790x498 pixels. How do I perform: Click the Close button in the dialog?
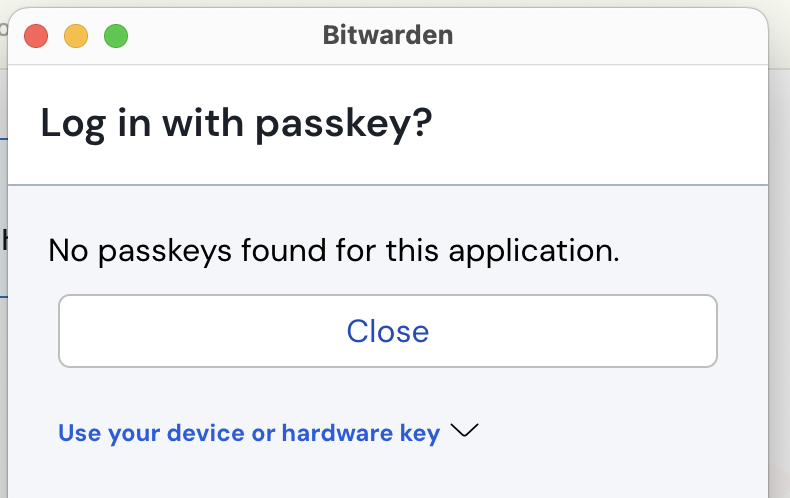click(x=387, y=331)
